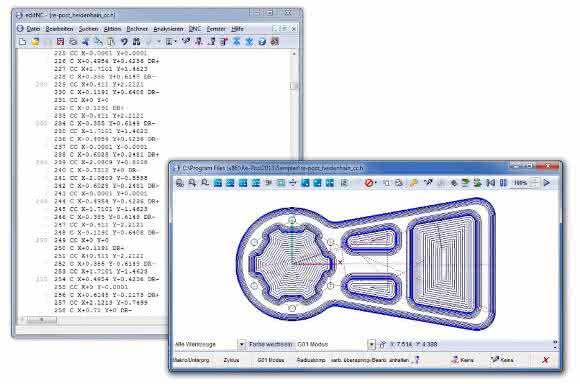Open the Rechner menu
This screenshot has width=580, height=384.
pyautogui.click(x=137, y=29)
